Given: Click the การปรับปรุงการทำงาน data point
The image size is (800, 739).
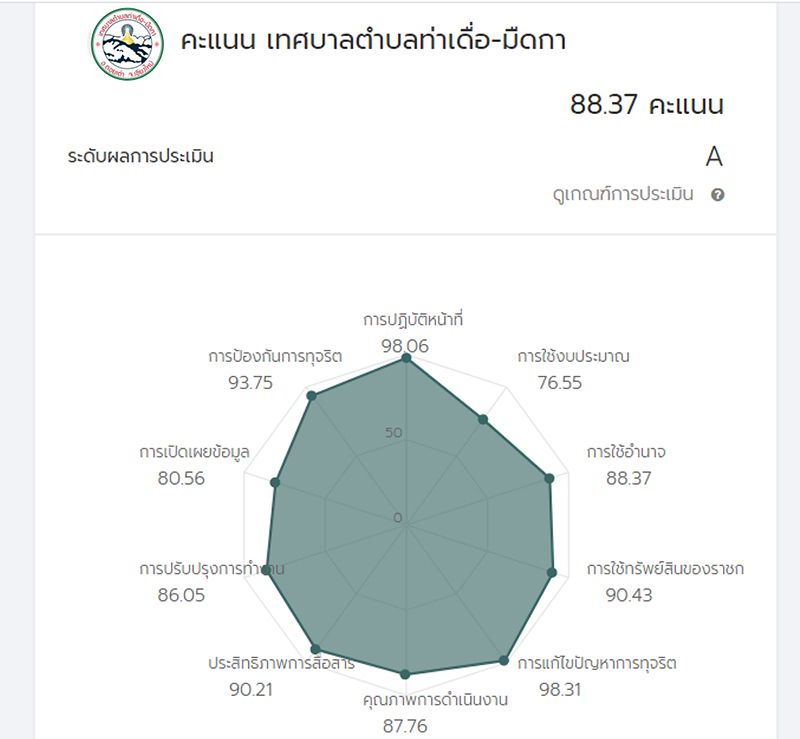Looking at the screenshot, I should tap(266, 571).
